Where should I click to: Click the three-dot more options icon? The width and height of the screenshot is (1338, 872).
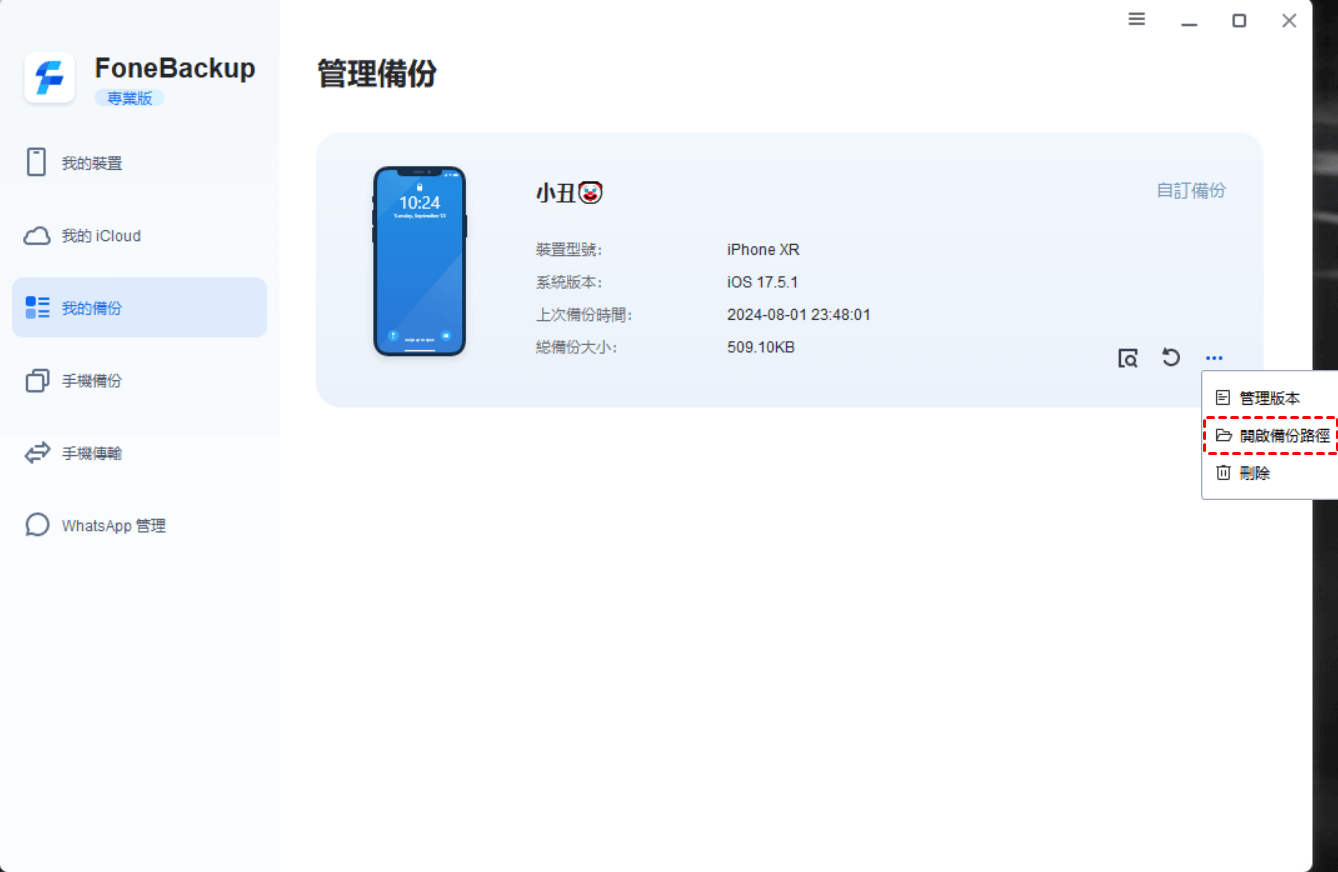[1214, 358]
